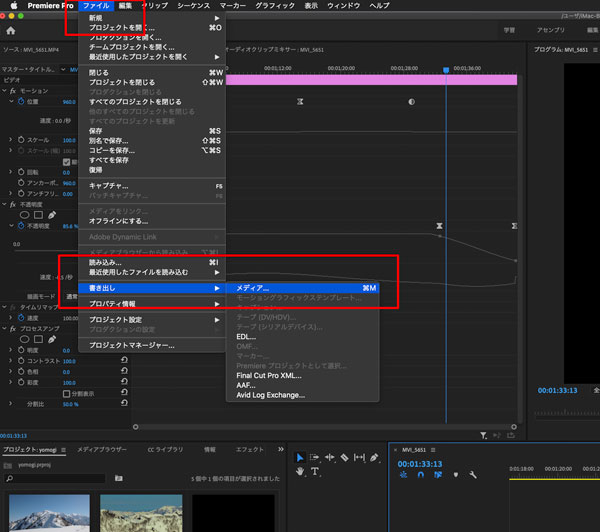This screenshot has width=600, height=532.
Task: Select the Pen tool in tools panel
Action: (374, 457)
